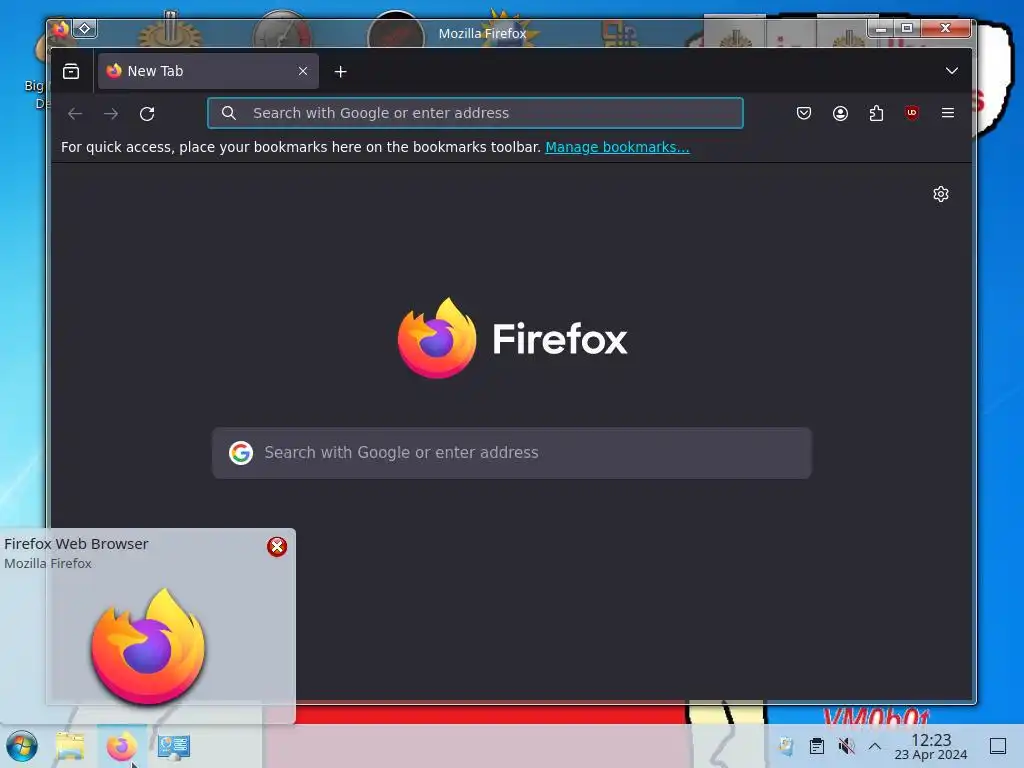Viewport: 1024px width, 768px height.
Task: Click the Firefox logo on new tab page
Action: click(x=437, y=338)
